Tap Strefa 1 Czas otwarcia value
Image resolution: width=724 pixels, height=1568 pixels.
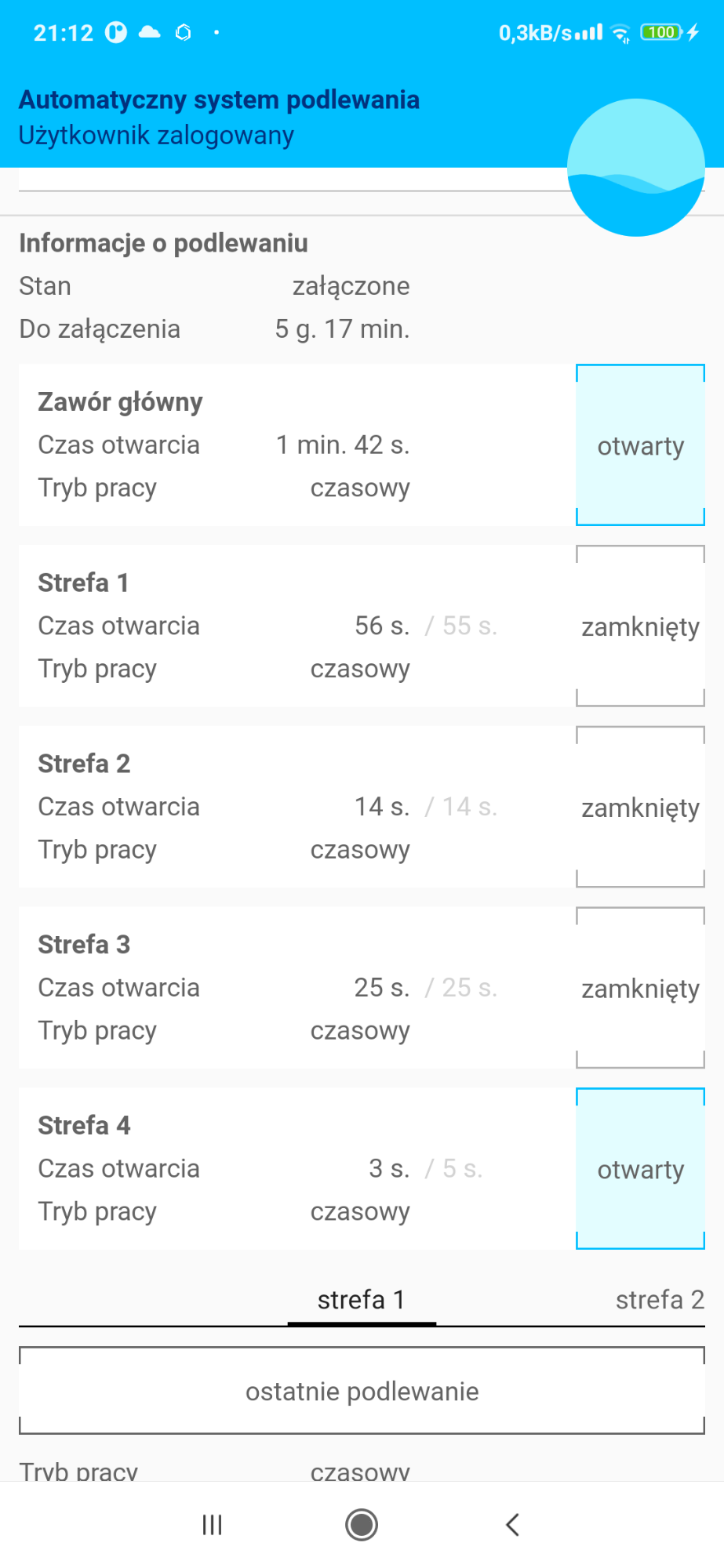tap(382, 626)
